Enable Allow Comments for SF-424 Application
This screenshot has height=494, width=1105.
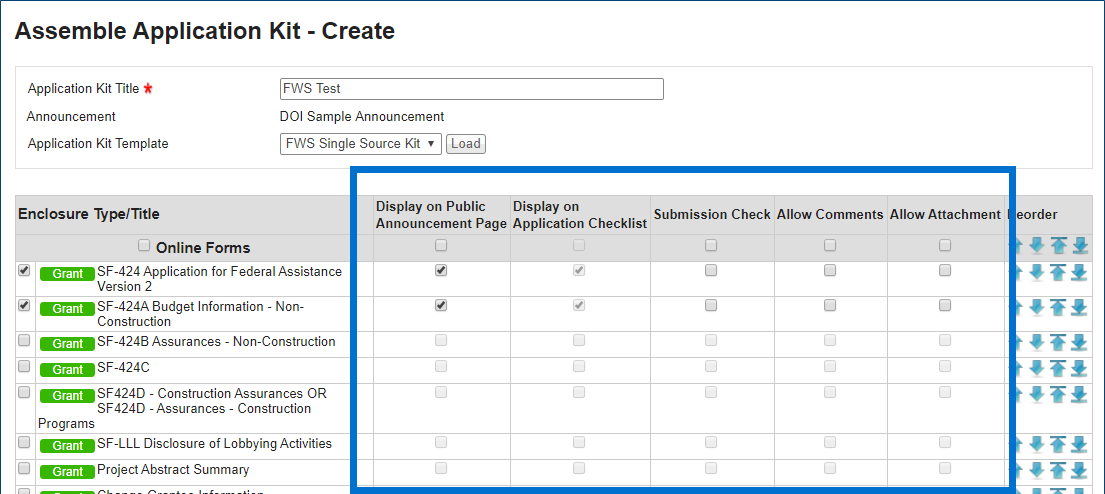click(x=830, y=270)
